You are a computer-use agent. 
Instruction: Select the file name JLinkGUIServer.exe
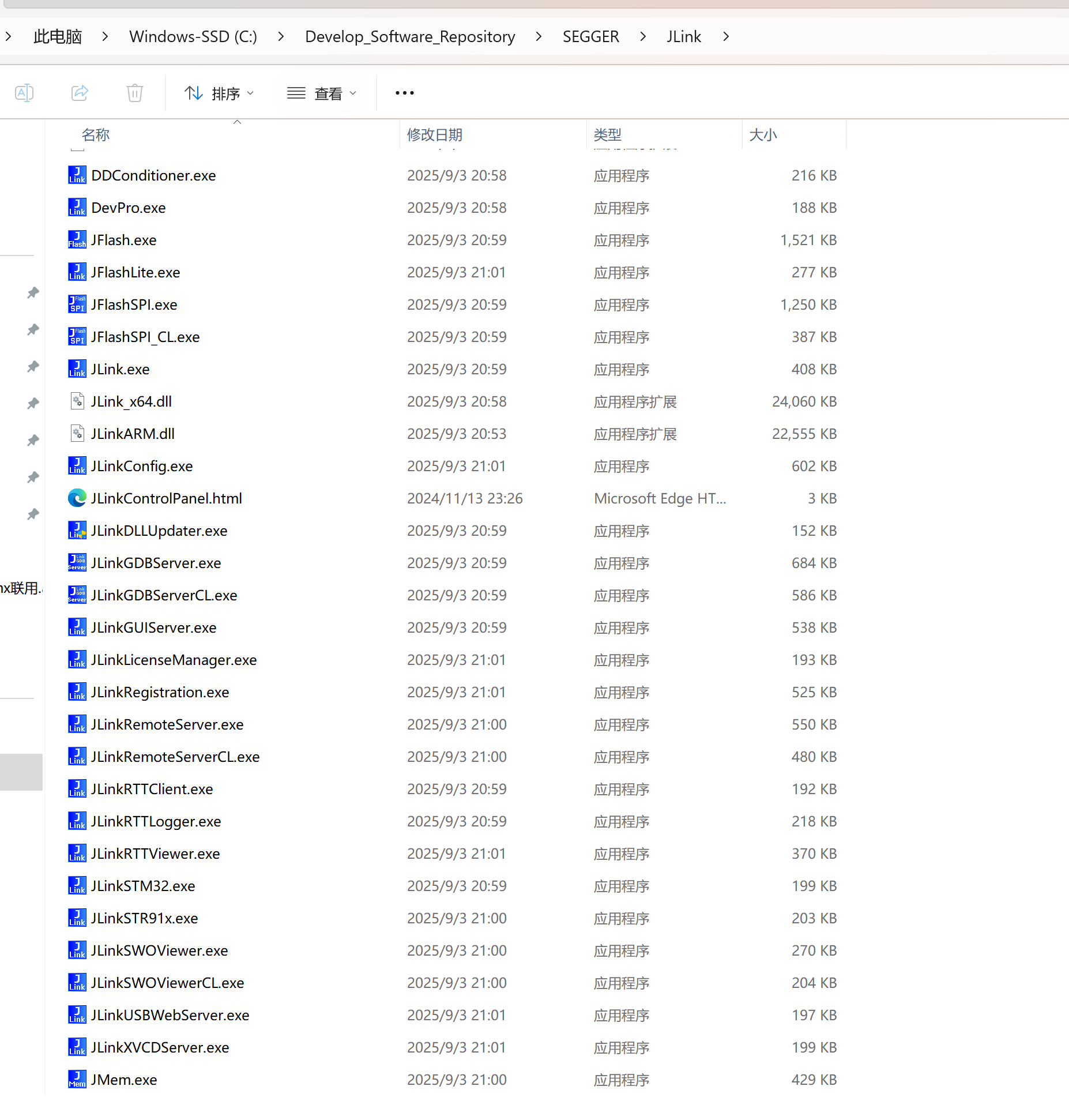click(154, 627)
